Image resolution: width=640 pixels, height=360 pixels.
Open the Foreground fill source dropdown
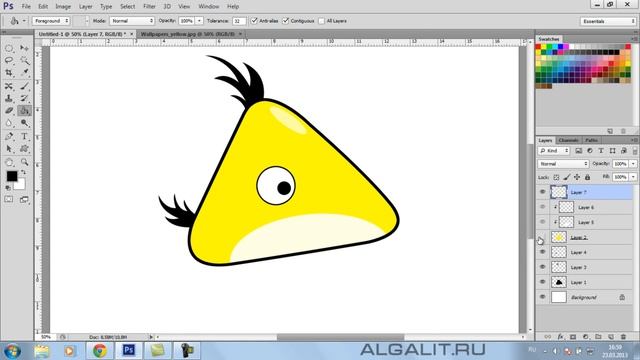click(x=51, y=21)
